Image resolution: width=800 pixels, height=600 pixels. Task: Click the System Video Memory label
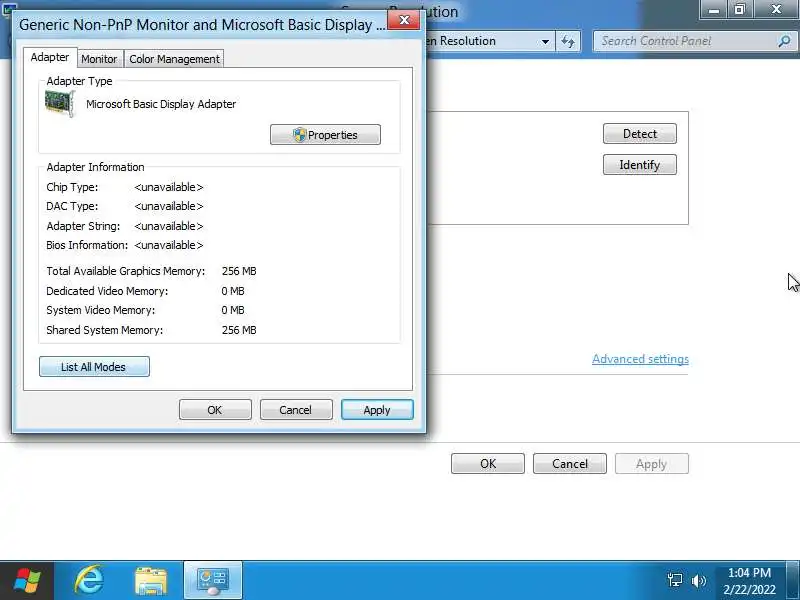point(101,310)
